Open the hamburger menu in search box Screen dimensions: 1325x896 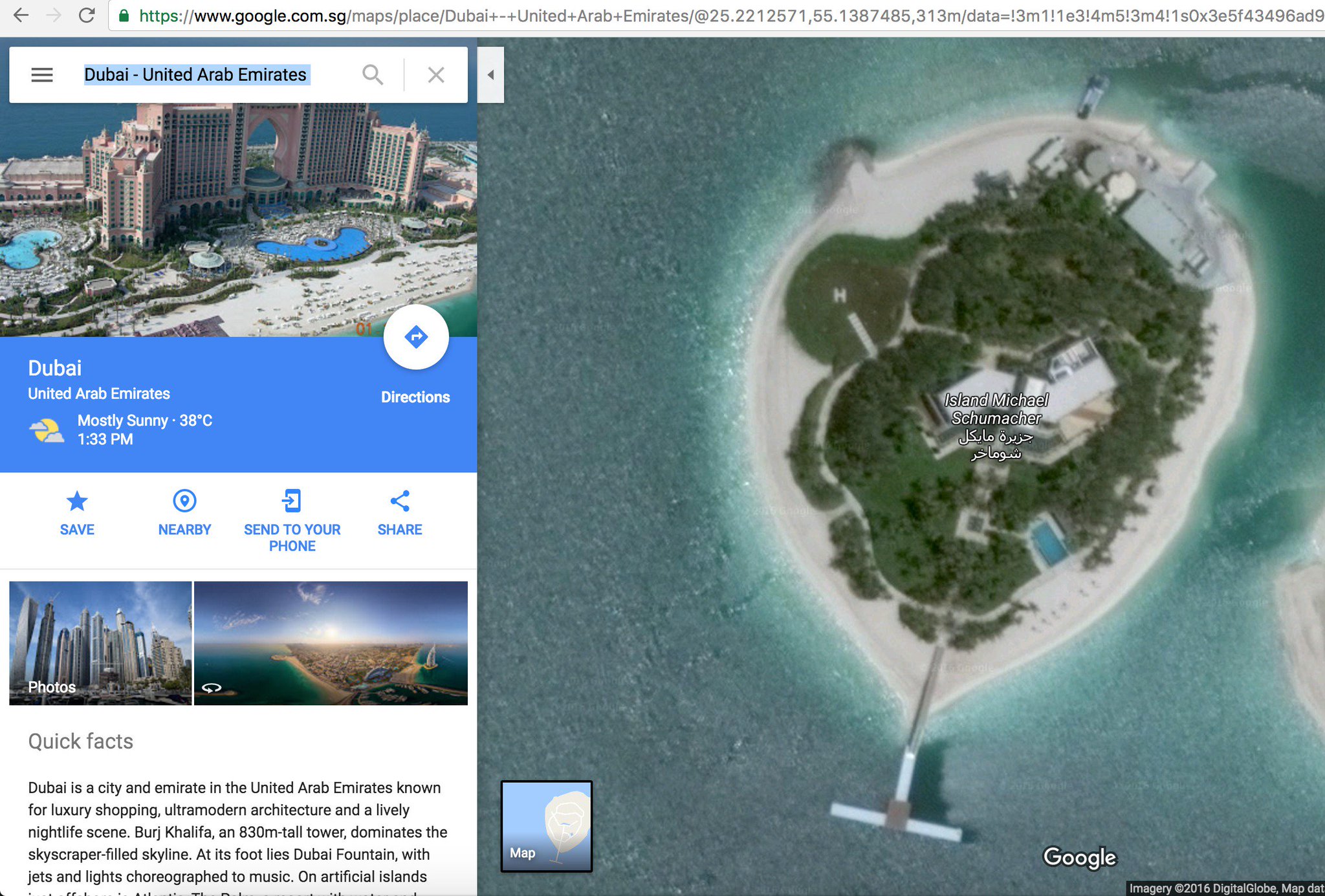[x=42, y=75]
